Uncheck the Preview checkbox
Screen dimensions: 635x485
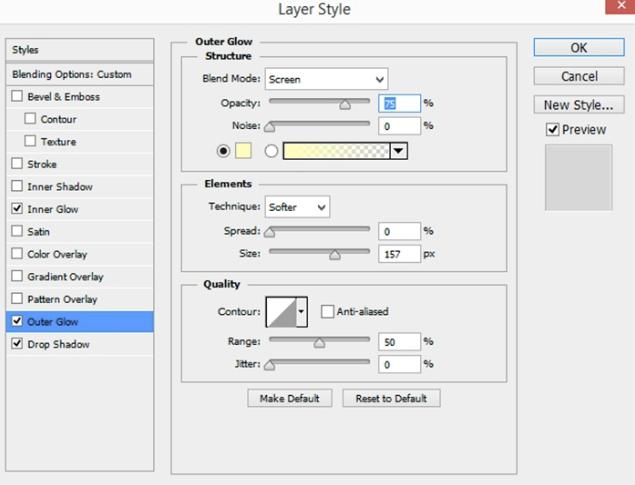(x=553, y=130)
